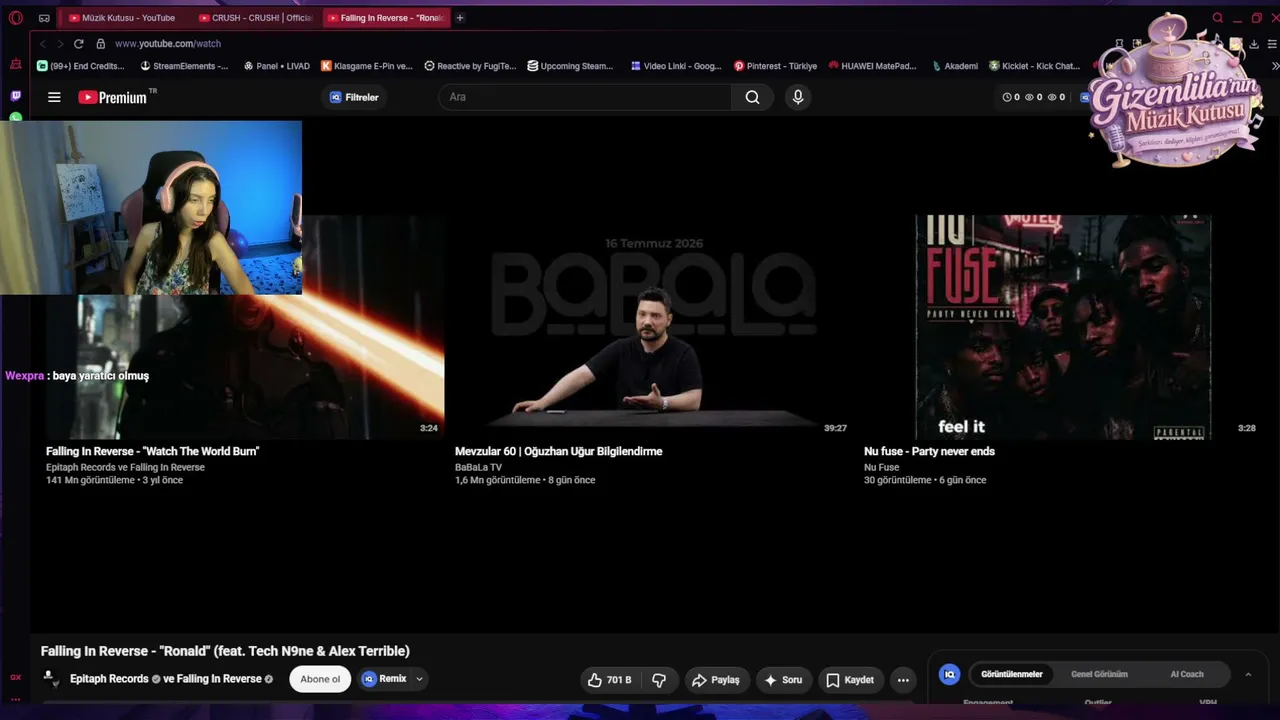Screen dimensions: 1280x720
Task: Open the End Credits bookmark
Action: (81, 66)
